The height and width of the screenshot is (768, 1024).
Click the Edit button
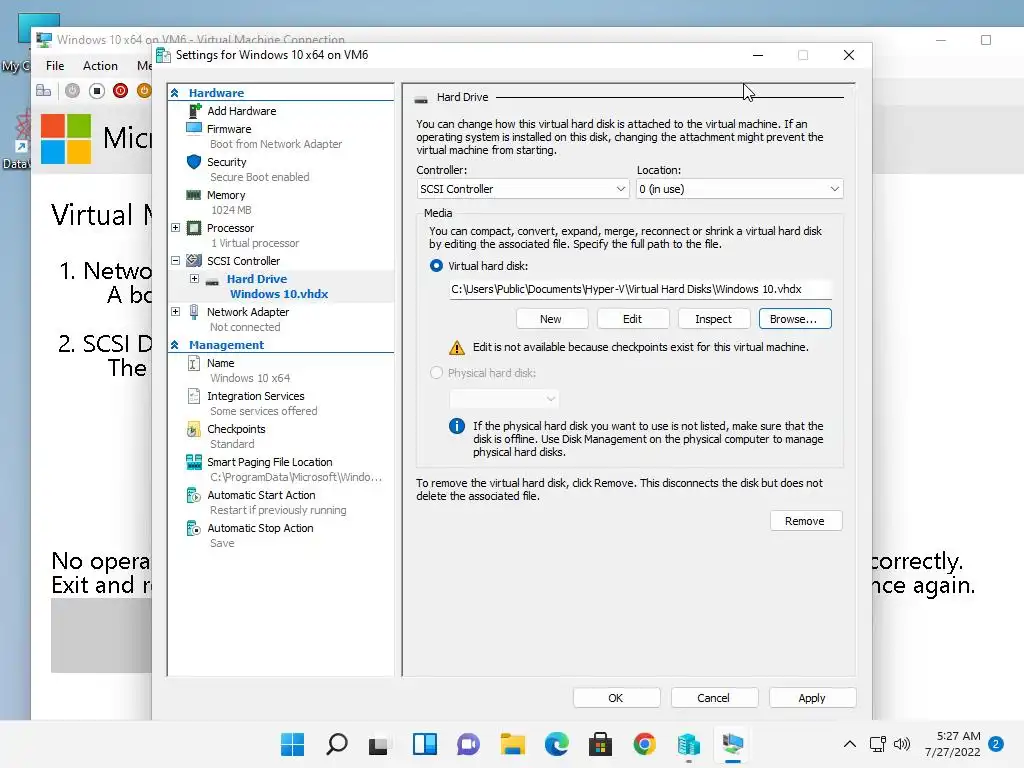pyautogui.click(x=632, y=319)
